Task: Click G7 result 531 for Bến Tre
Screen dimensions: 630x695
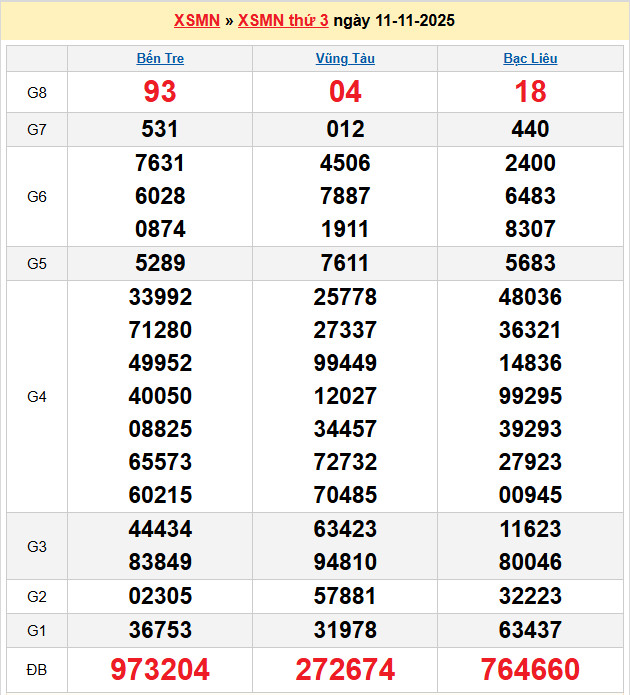Action: coord(160,129)
